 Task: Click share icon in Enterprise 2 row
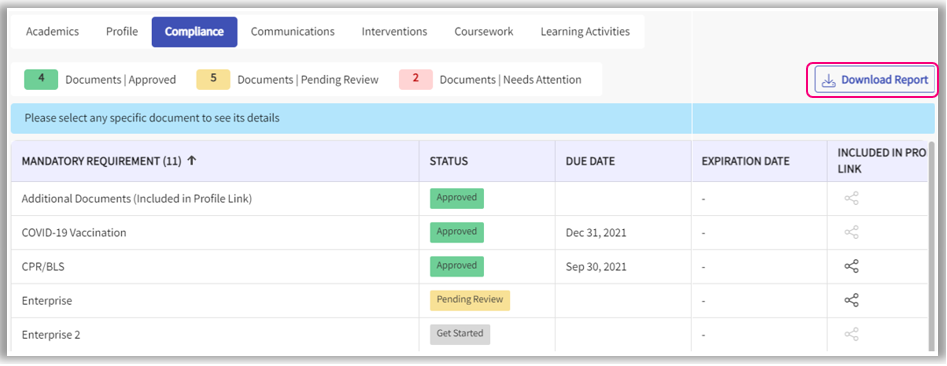coord(852,334)
